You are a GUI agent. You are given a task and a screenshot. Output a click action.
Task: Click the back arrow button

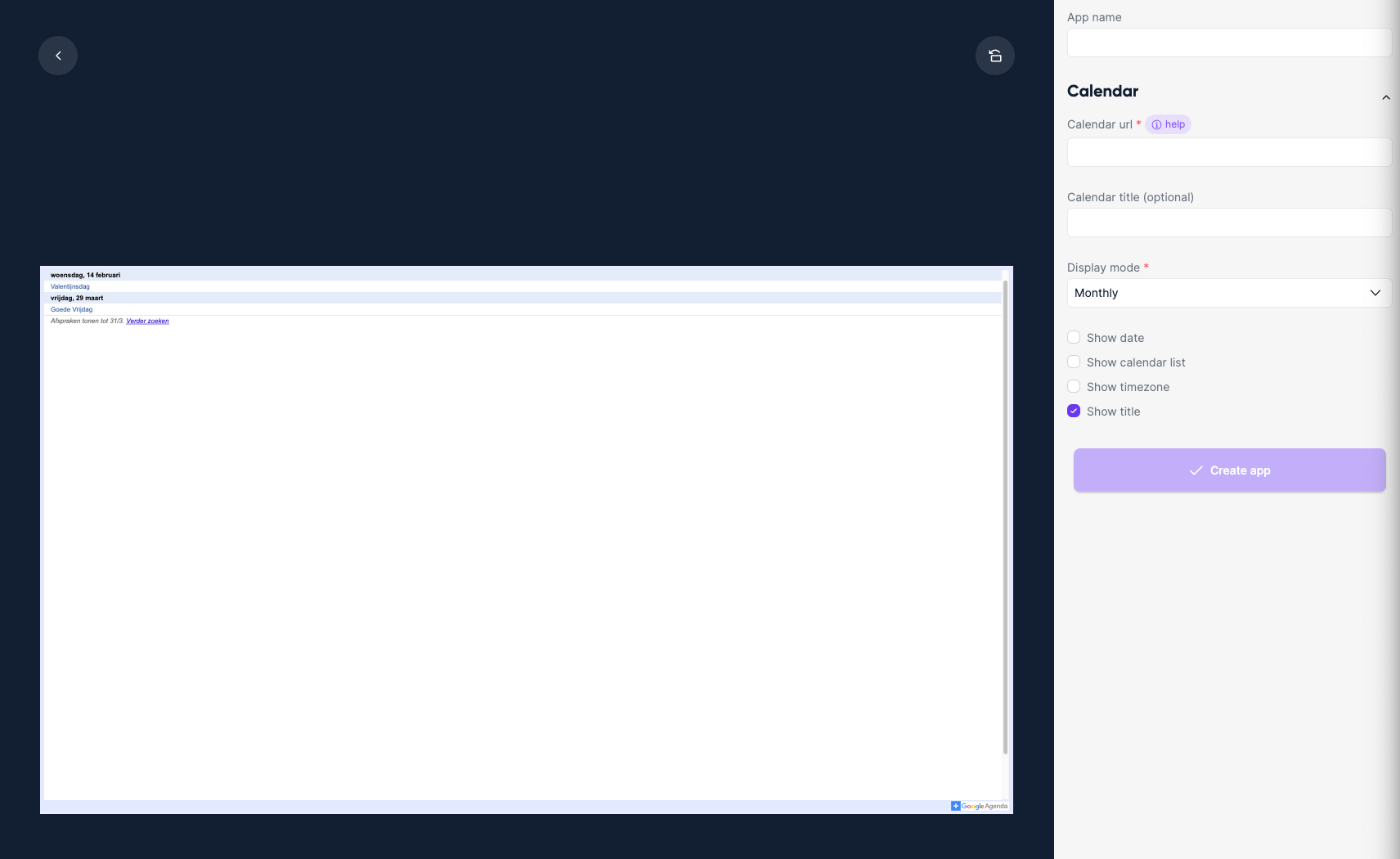coord(58,55)
